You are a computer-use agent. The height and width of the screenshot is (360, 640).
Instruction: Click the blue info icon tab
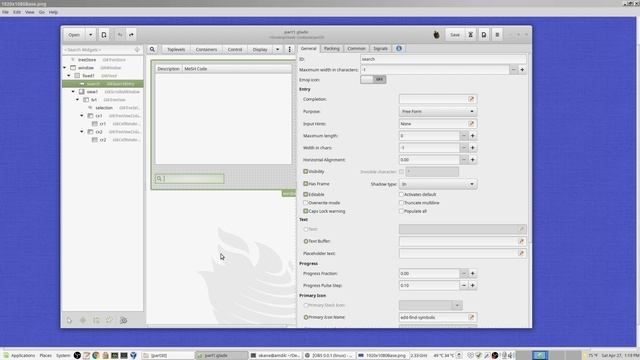(399, 48)
